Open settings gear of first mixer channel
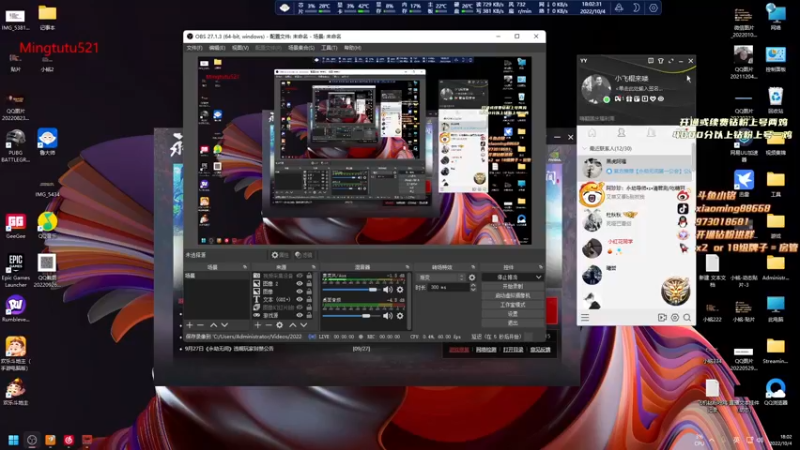This screenshot has height=450, width=800. [x=400, y=290]
